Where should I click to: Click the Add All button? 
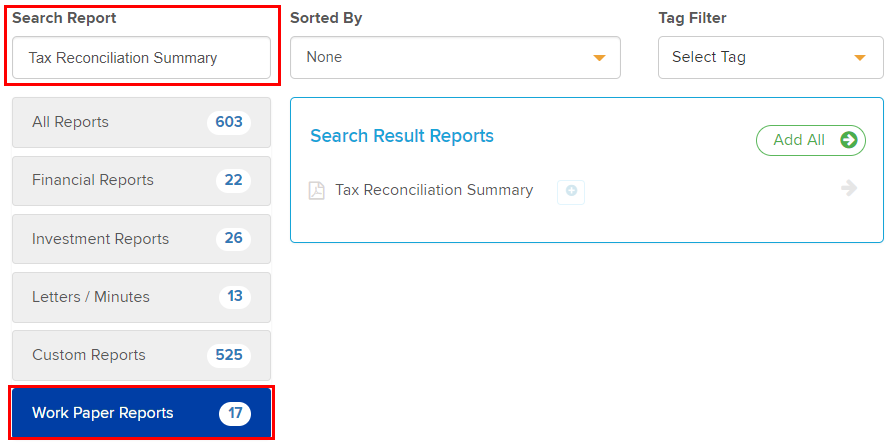tap(810, 140)
